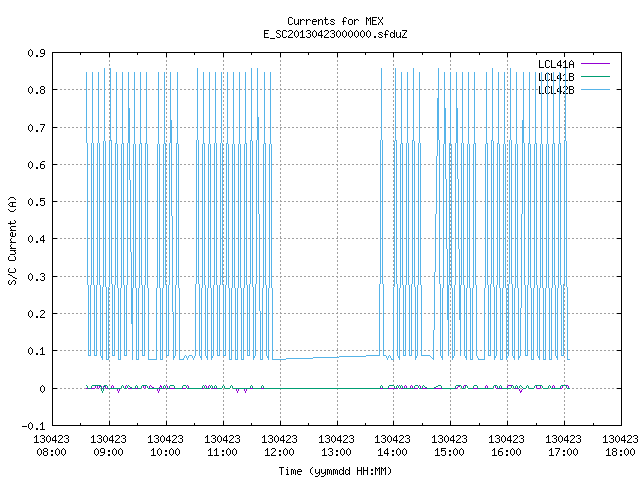
Task: Click the 130423 13:00 time tick label
Action: [336, 446]
